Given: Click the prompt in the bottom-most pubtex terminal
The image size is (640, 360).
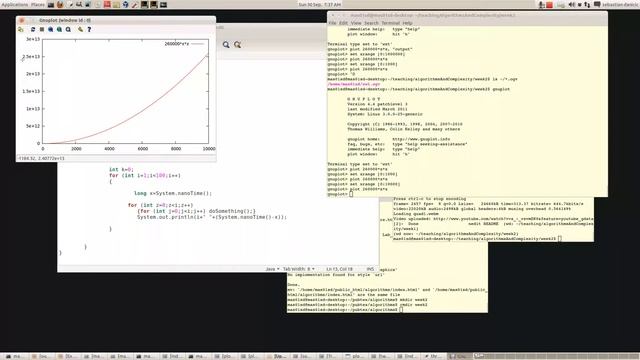Looking at the screenshot, I should 342,310.
